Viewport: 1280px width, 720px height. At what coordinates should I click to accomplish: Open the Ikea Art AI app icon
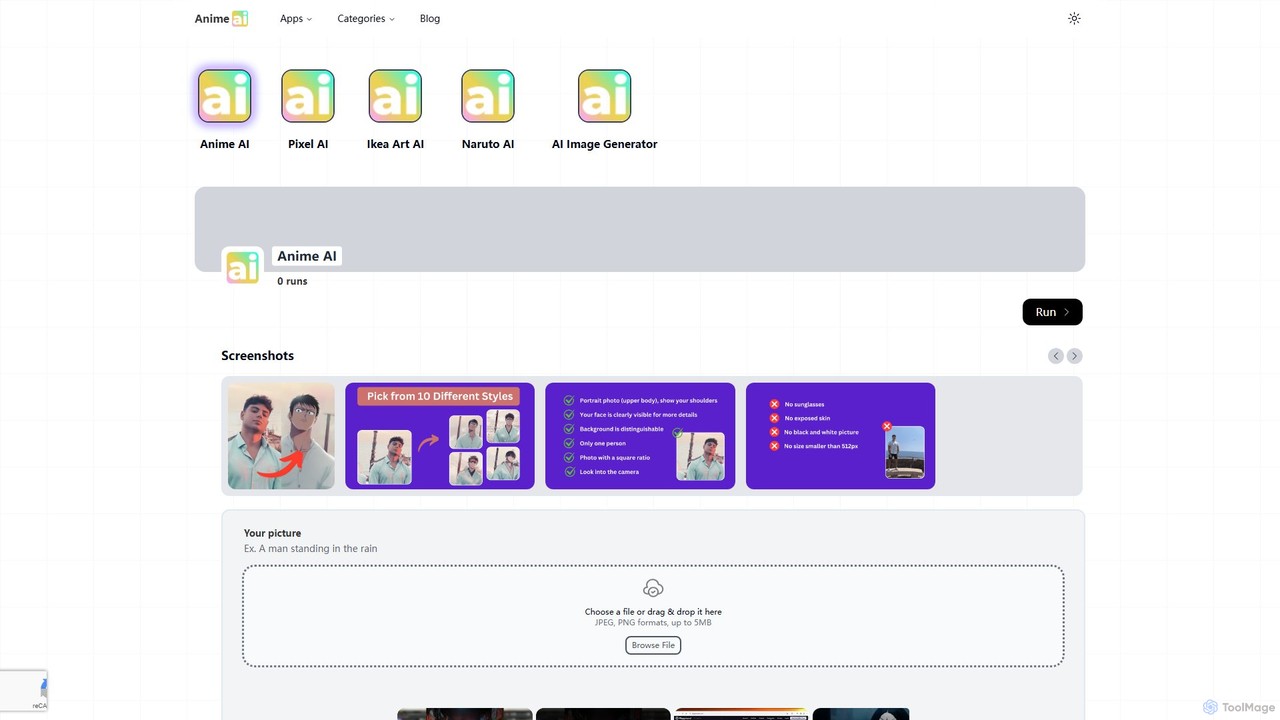pyautogui.click(x=395, y=96)
